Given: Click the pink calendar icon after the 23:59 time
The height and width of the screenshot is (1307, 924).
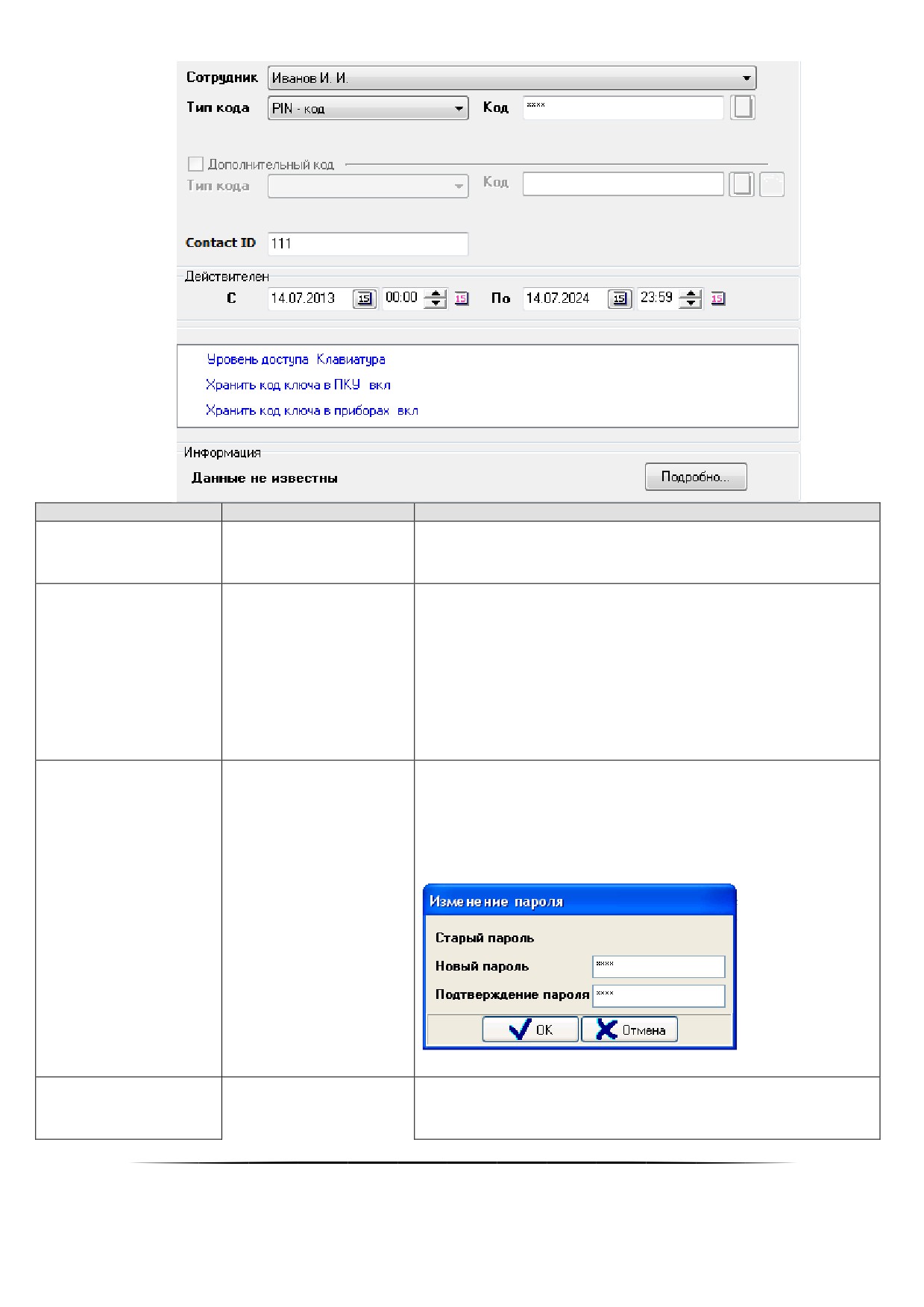Looking at the screenshot, I should click(x=717, y=298).
